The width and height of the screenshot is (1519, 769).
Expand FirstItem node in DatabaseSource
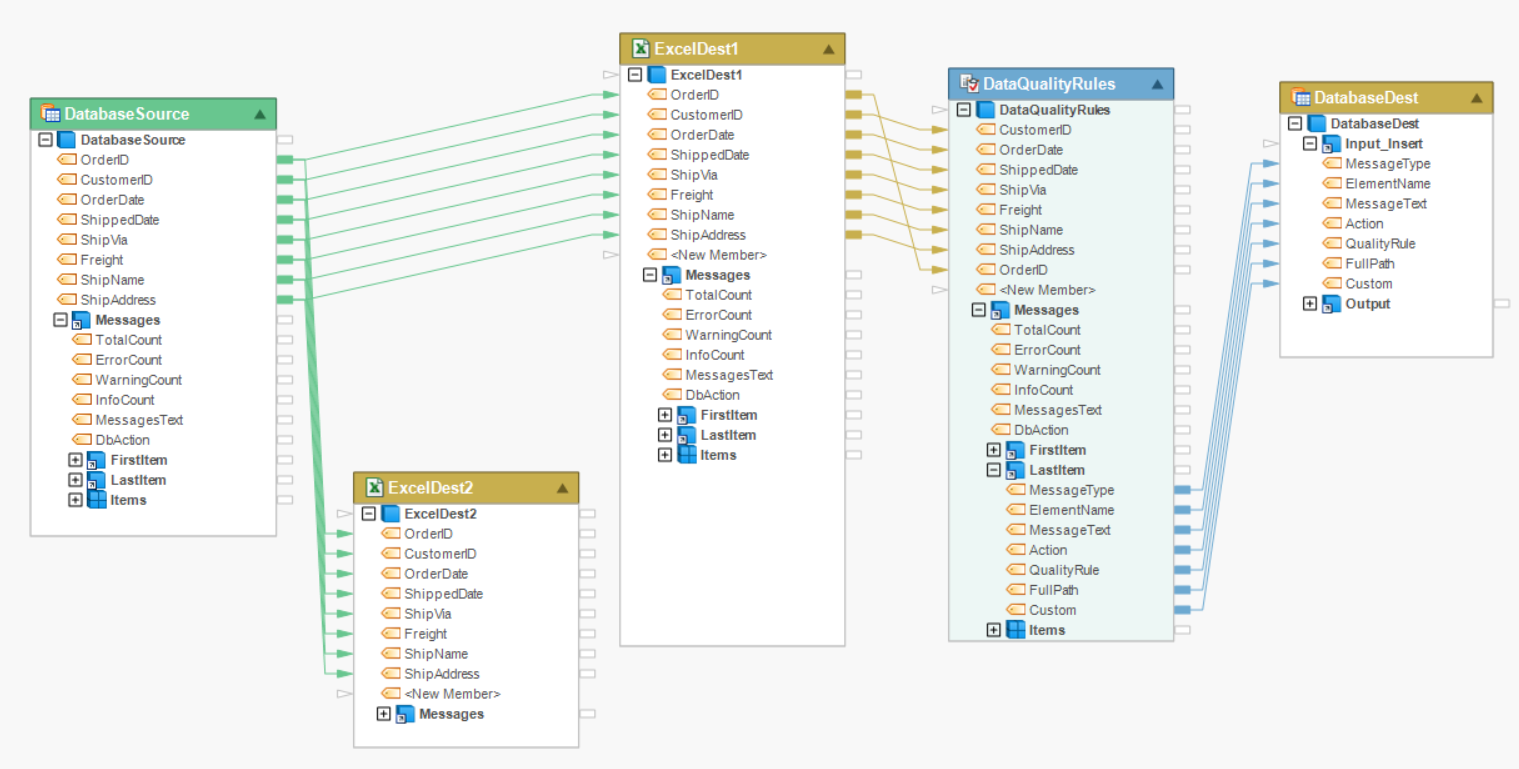point(75,460)
